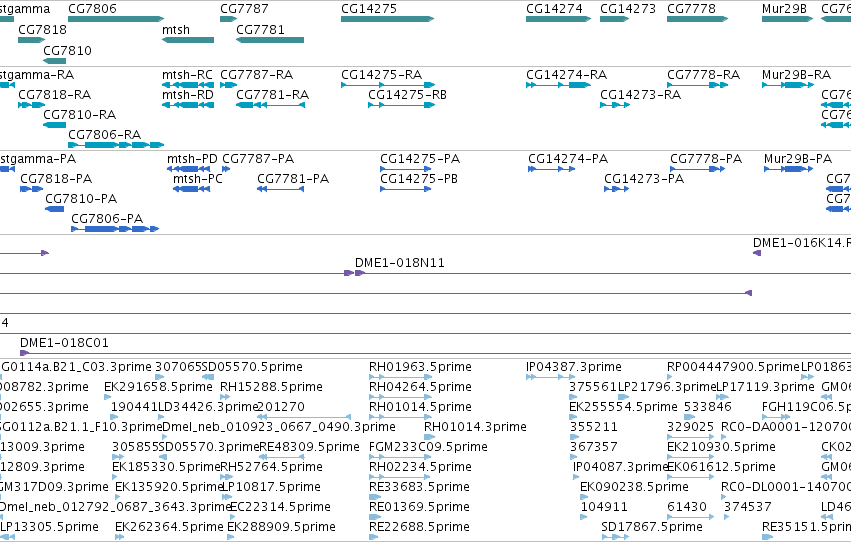Select the Mur29B-RA transcript

pyautogui.click(x=788, y=85)
